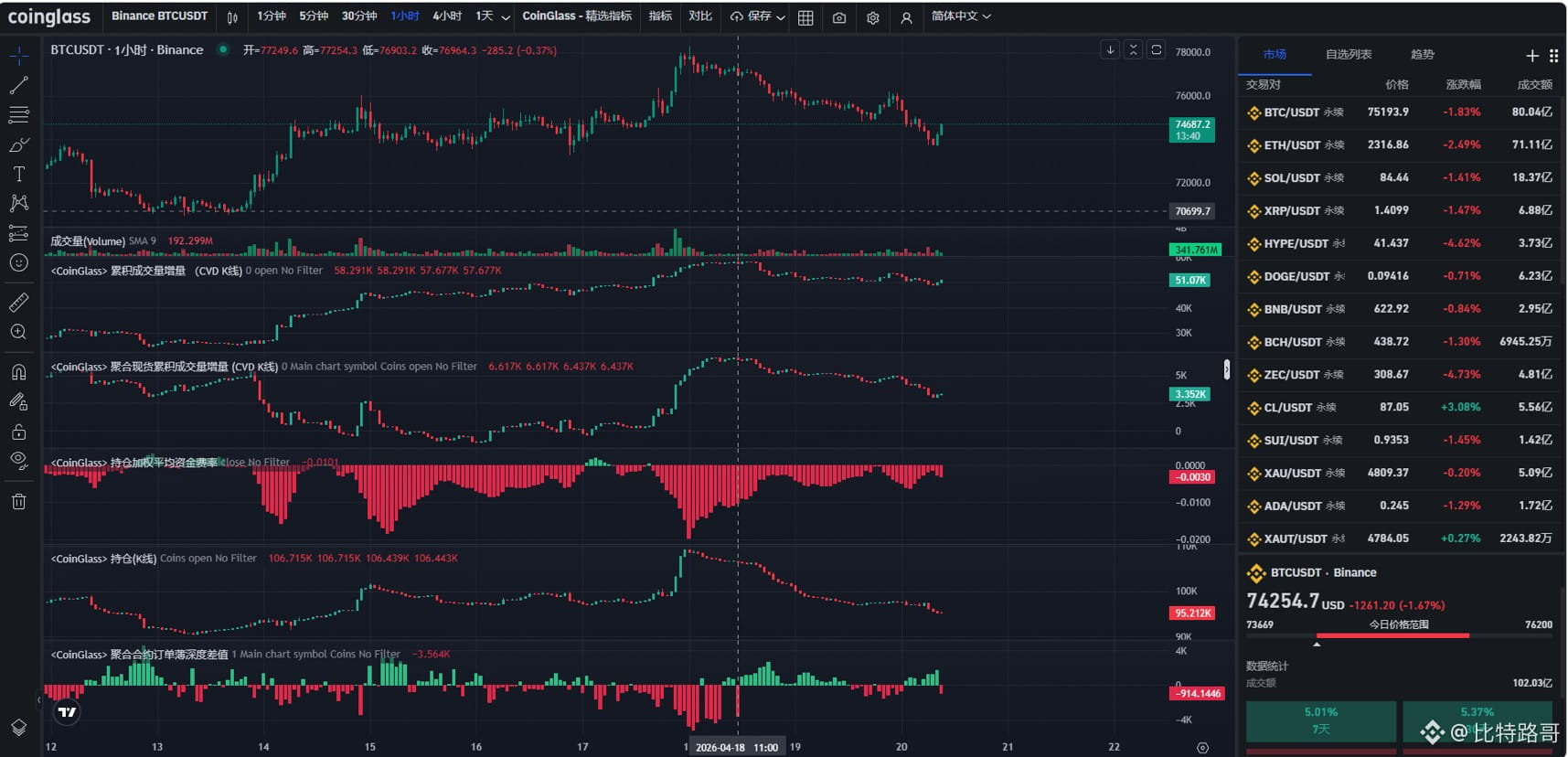Click the 今日价格范围 range slider bar

(1399, 635)
